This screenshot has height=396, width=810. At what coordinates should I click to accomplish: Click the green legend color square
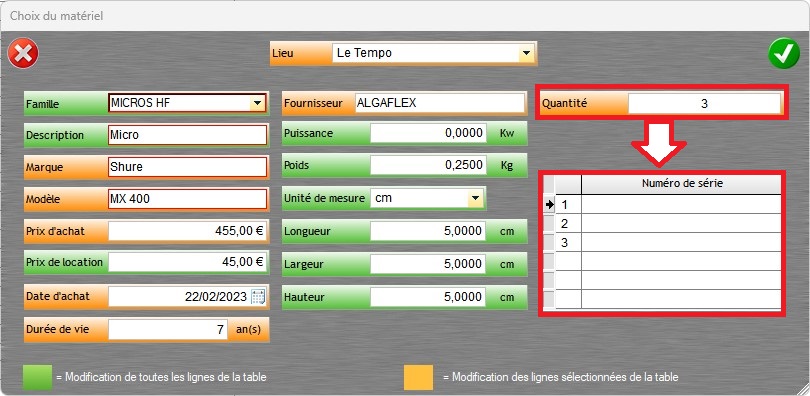(37, 377)
